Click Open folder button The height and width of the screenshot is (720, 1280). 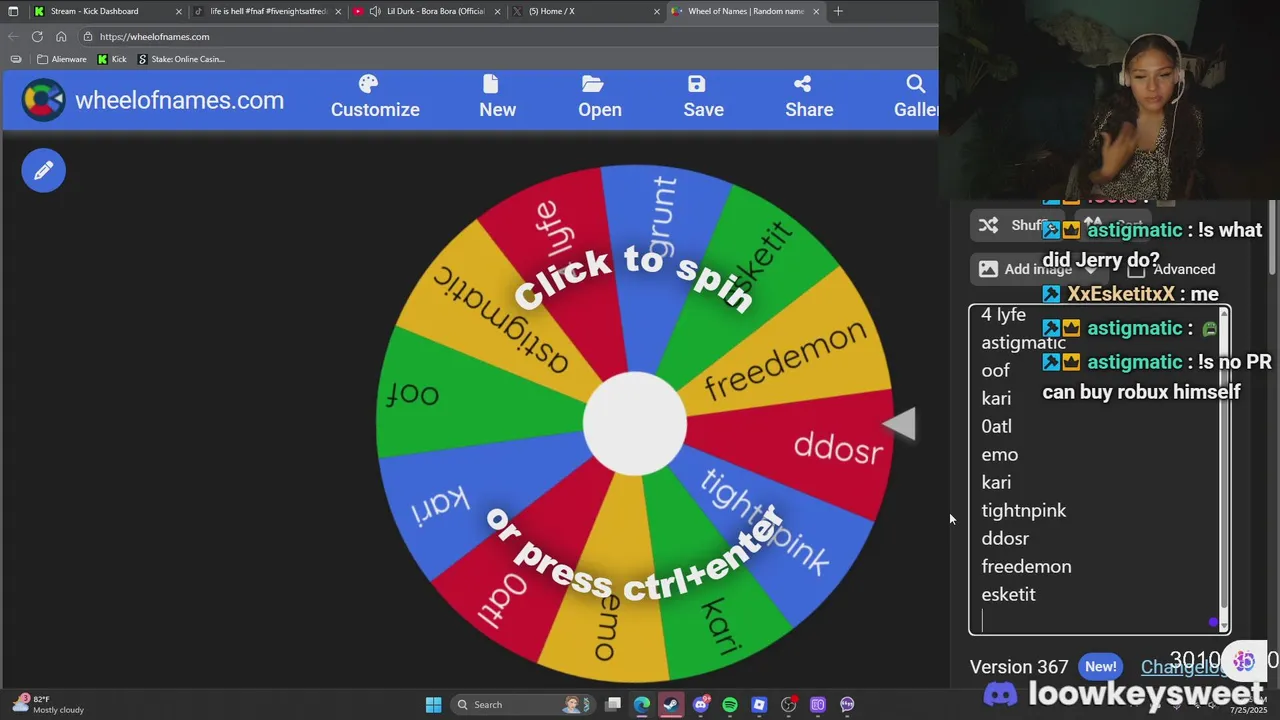click(600, 97)
